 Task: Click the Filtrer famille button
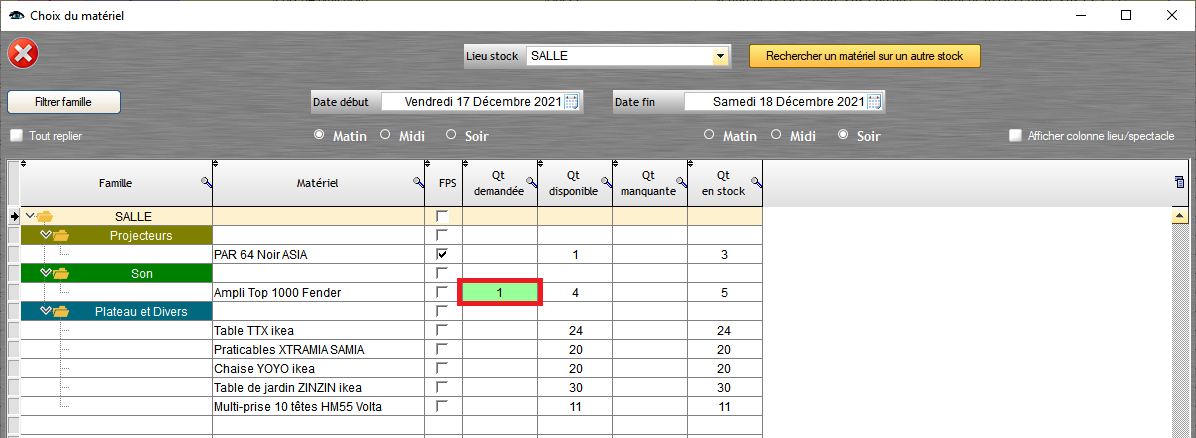(64, 102)
